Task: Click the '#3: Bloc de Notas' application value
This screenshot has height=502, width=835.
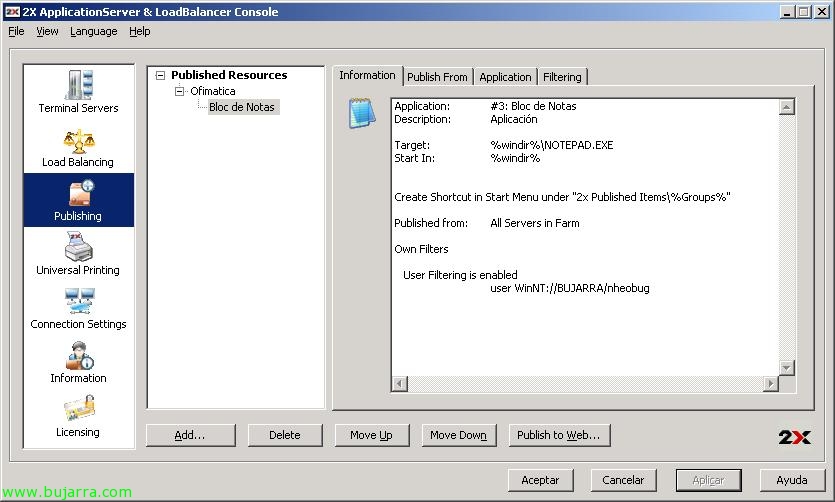Action: point(533,106)
